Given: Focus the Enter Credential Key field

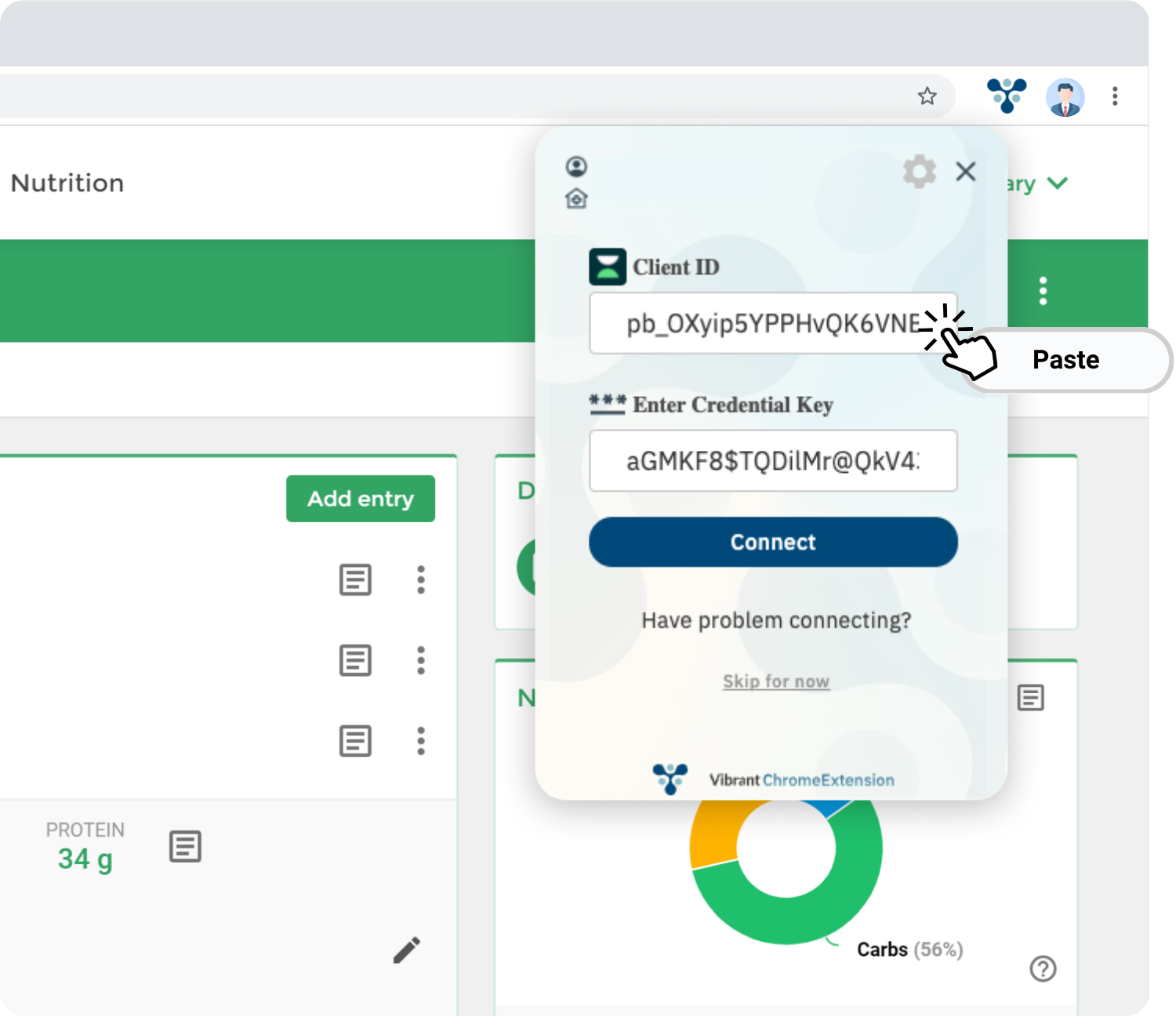Looking at the screenshot, I should 772,461.
